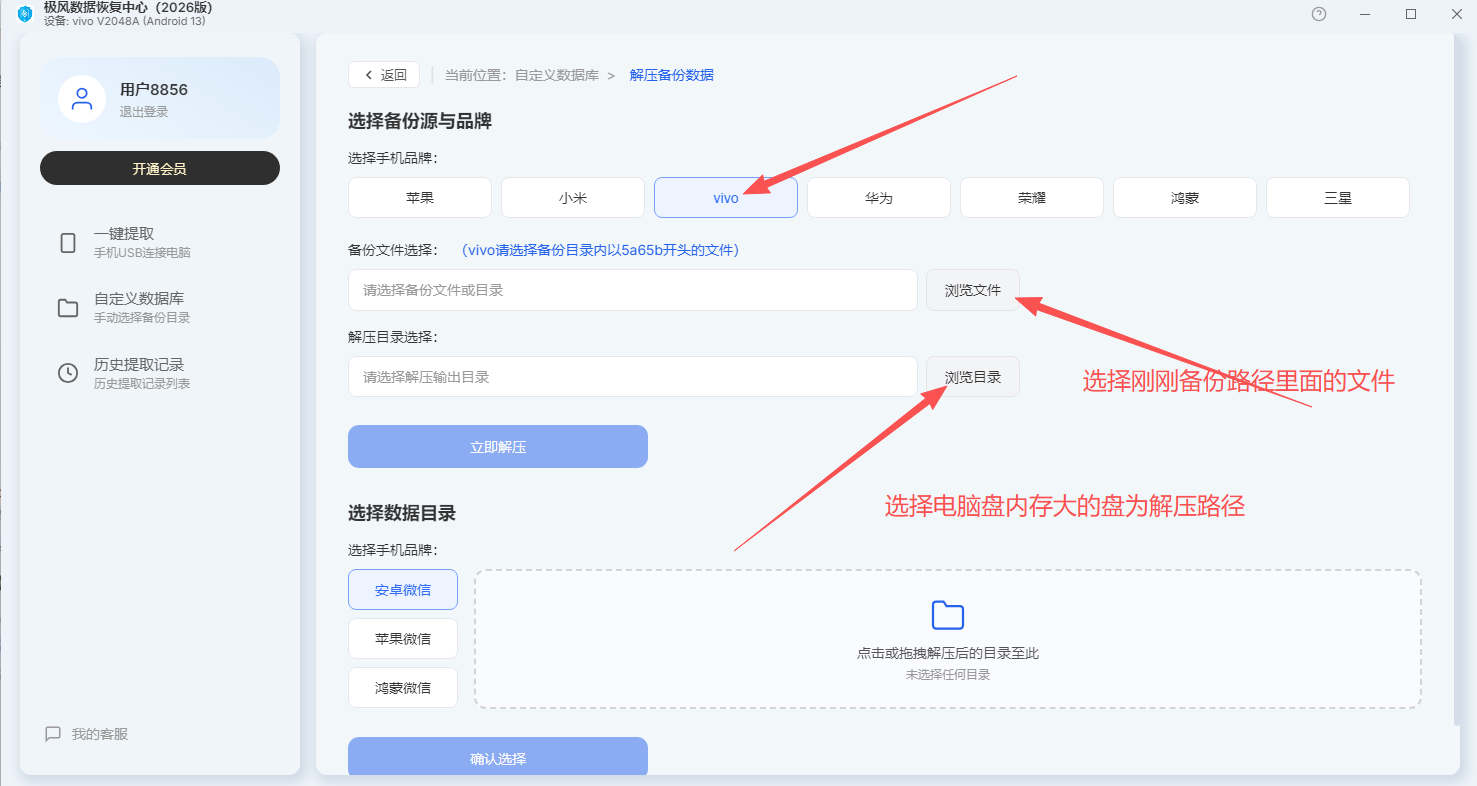The height and width of the screenshot is (786, 1477).
Task: Choose the 苹果微信 data type
Action: [x=403, y=638]
